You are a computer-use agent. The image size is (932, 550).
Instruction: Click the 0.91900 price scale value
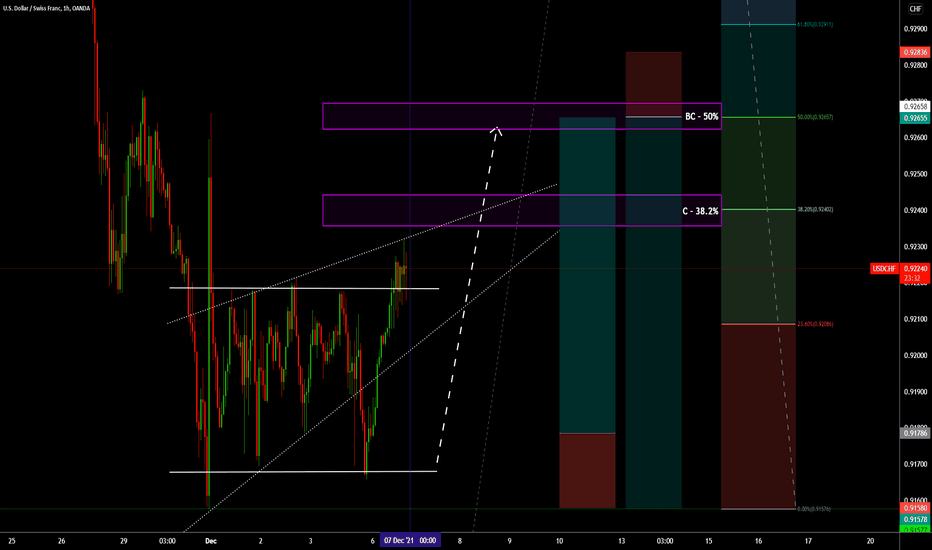pos(915,392)
